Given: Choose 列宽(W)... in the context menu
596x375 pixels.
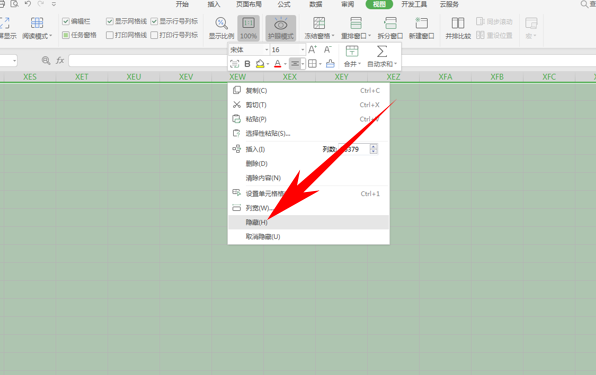Looking at the screenshot, I should 309,208.
